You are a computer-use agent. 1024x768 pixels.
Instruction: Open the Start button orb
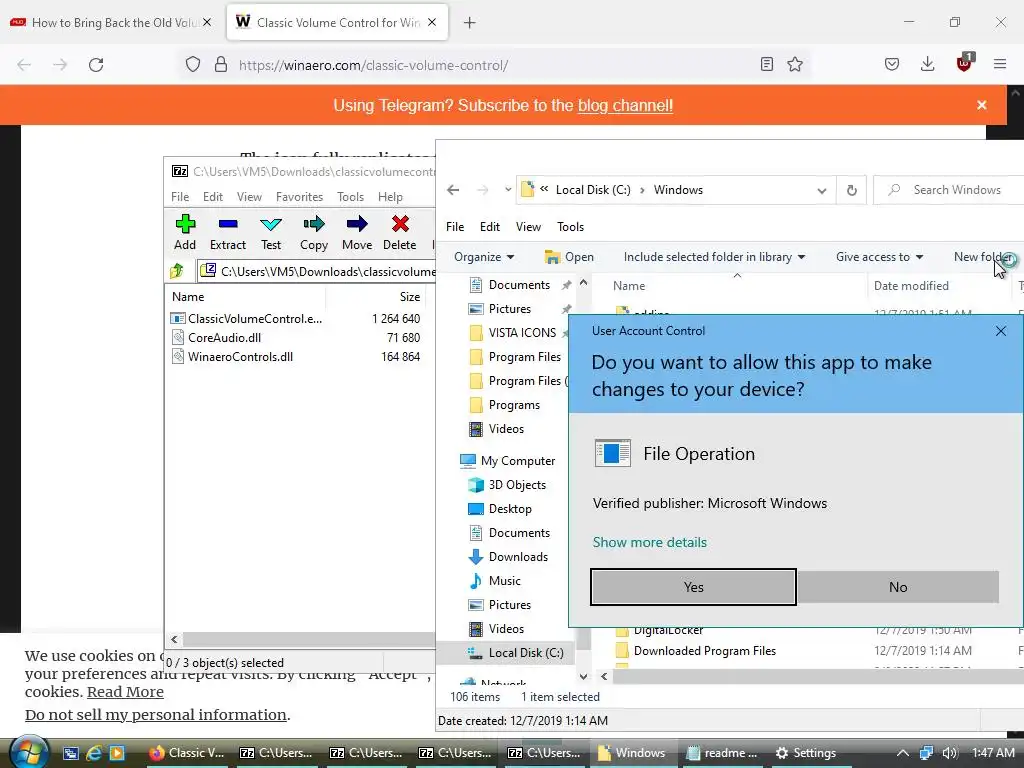coord(29,752)
